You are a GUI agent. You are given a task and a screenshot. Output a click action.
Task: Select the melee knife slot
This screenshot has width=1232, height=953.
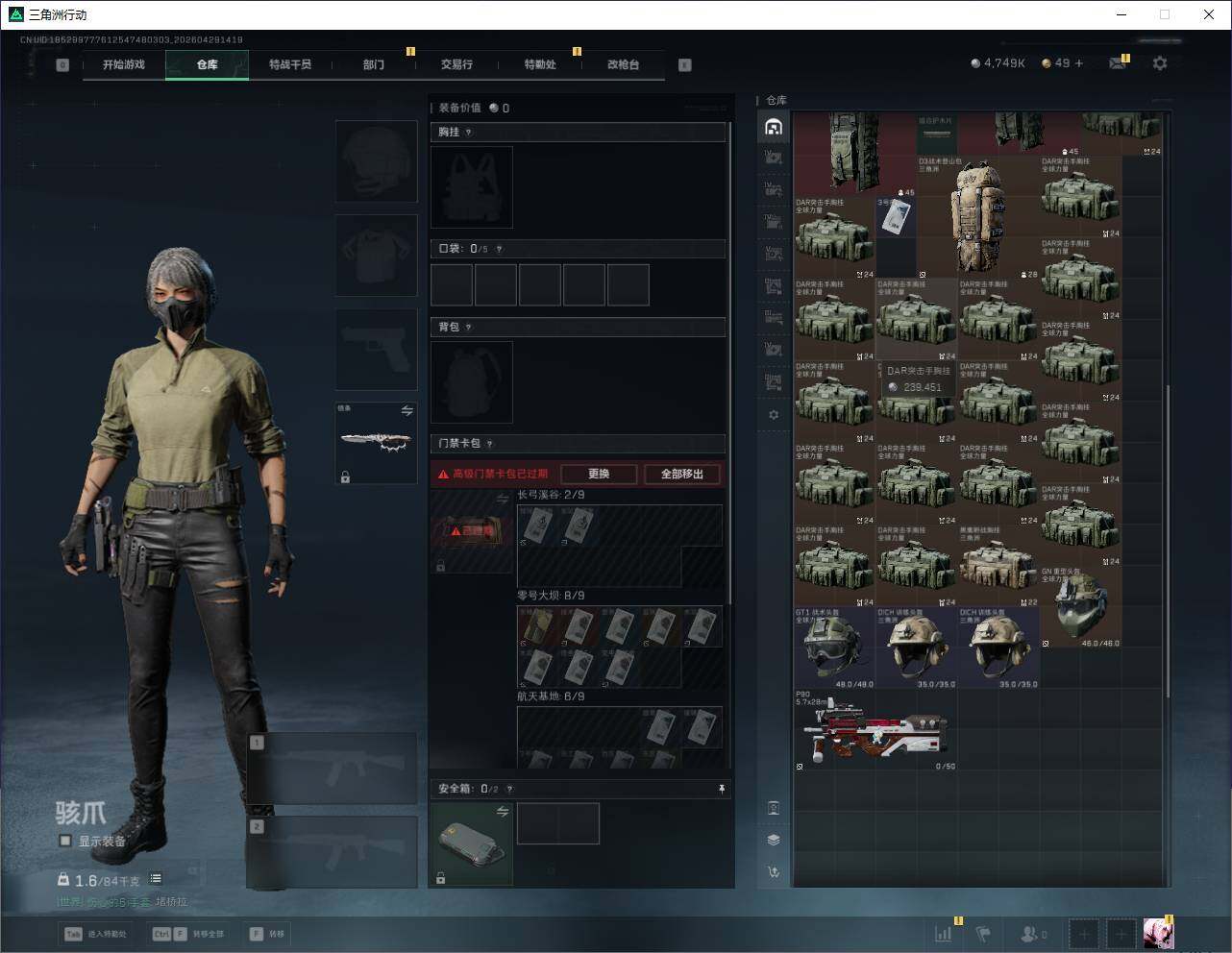[376, 443]
